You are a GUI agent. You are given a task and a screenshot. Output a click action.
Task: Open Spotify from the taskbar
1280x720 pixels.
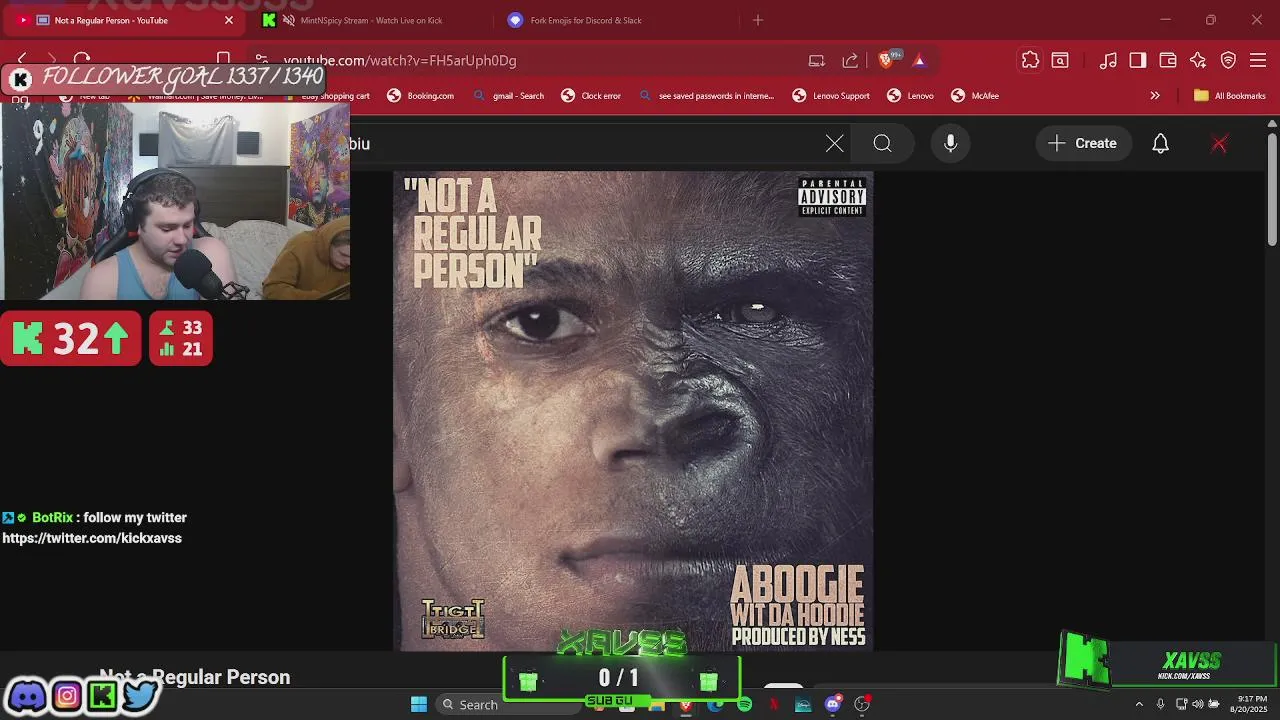coord(744,704)
